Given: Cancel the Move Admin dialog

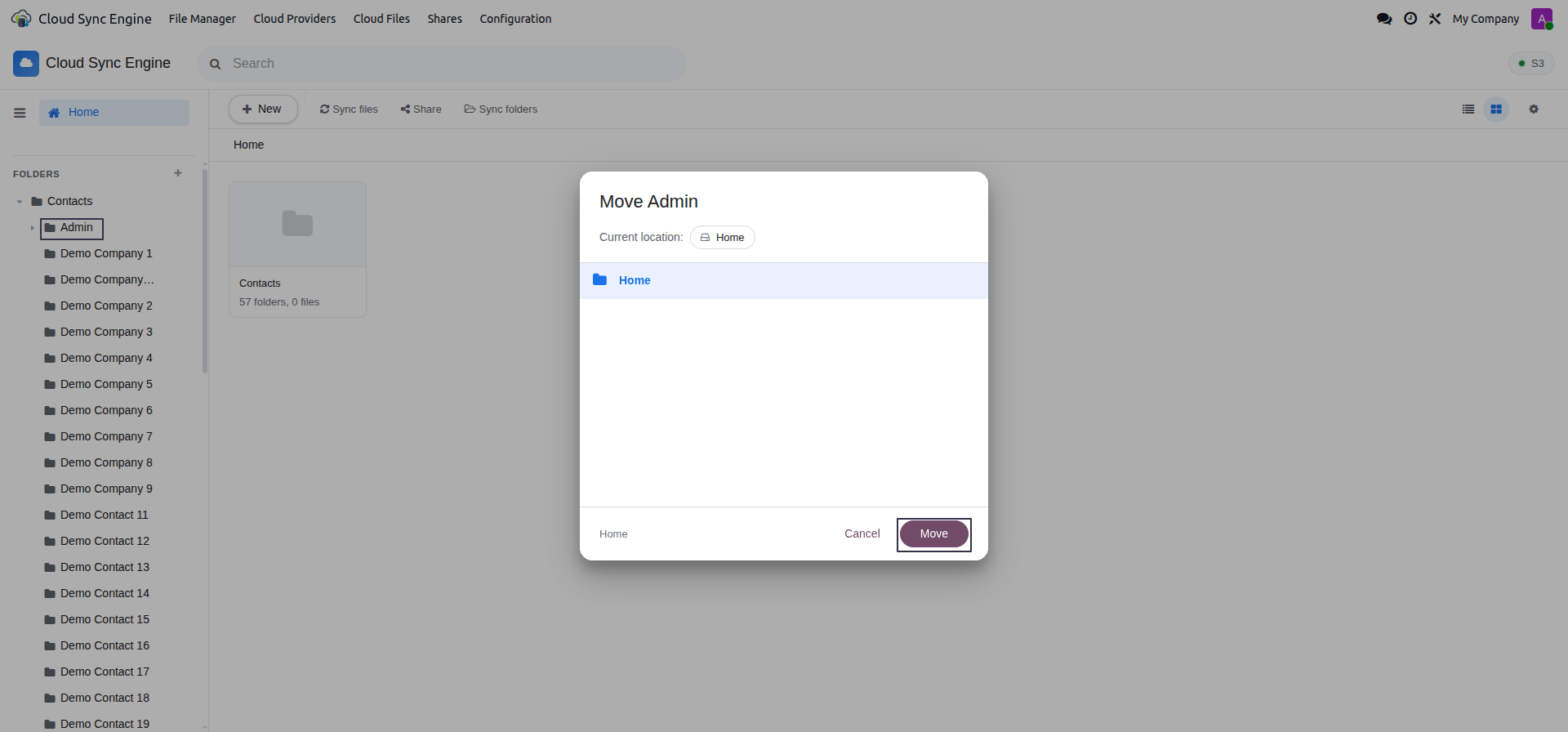Looking at the screenshot, I should pos(862,533).
